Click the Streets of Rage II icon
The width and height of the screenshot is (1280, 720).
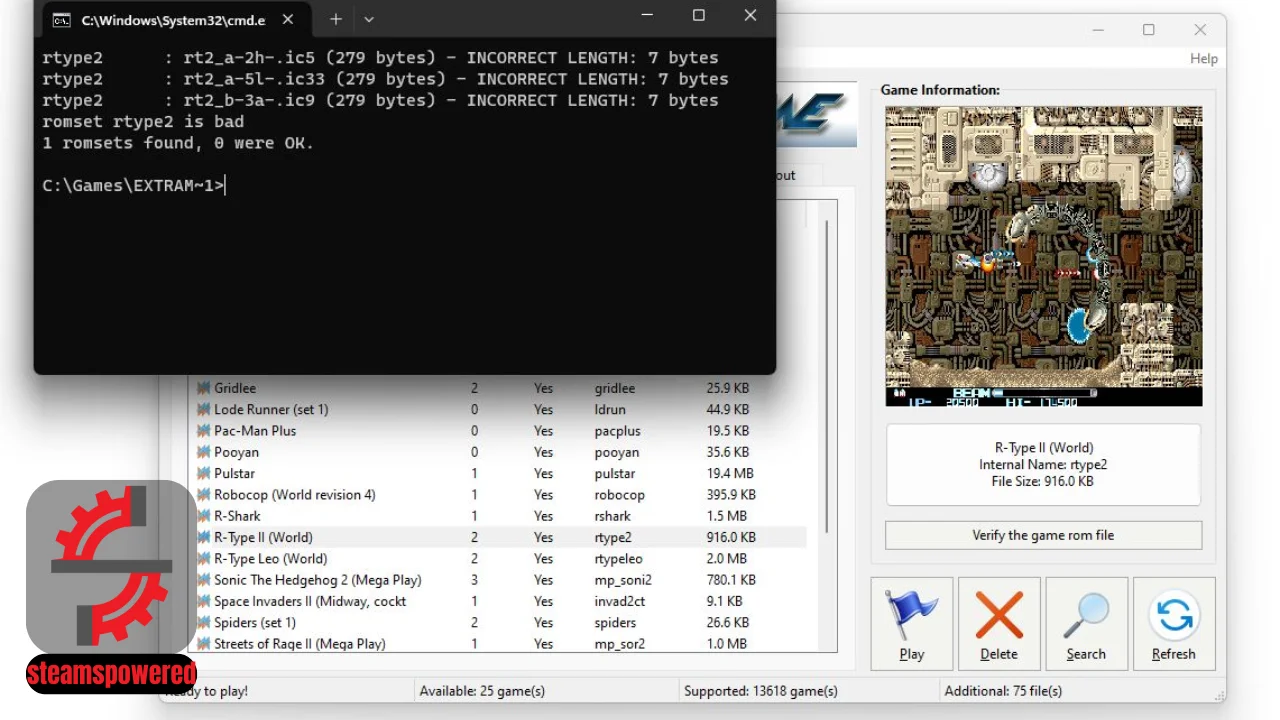[x=203, y=644]
